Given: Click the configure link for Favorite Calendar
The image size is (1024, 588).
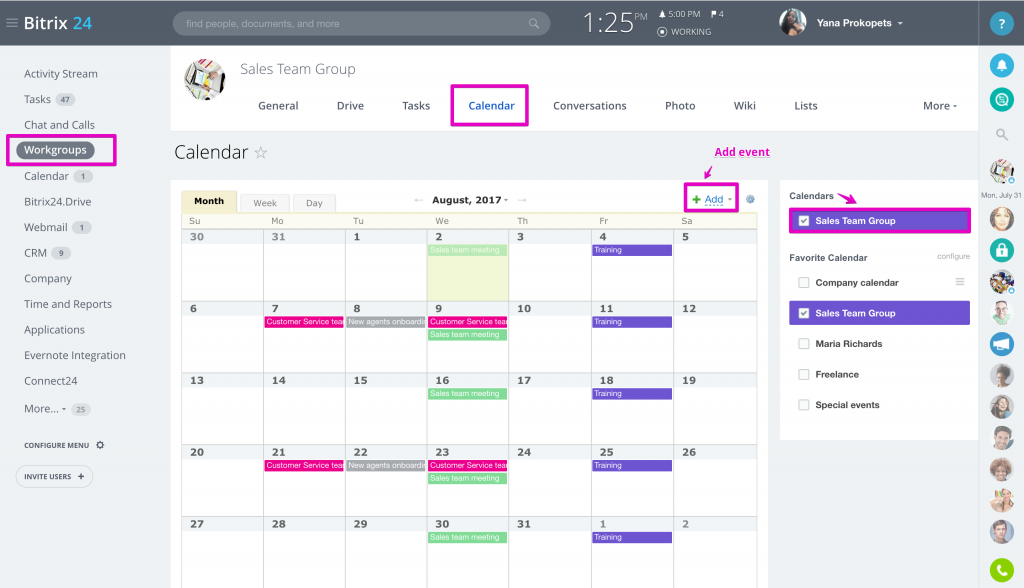Looking at the screenshot, I should [953, 256].
